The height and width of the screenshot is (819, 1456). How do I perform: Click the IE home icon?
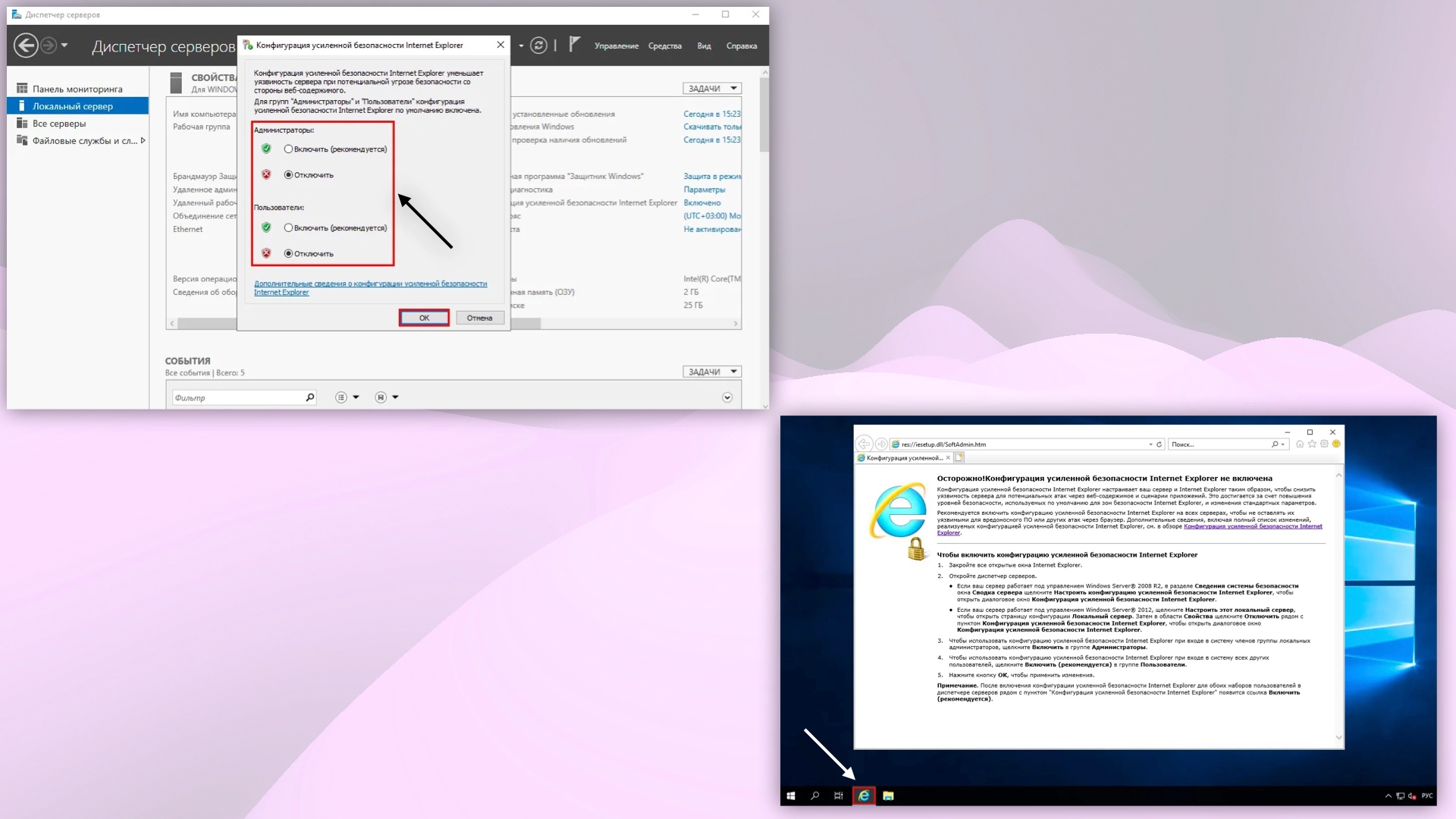pyautogui.click(x=1300, y=444)
